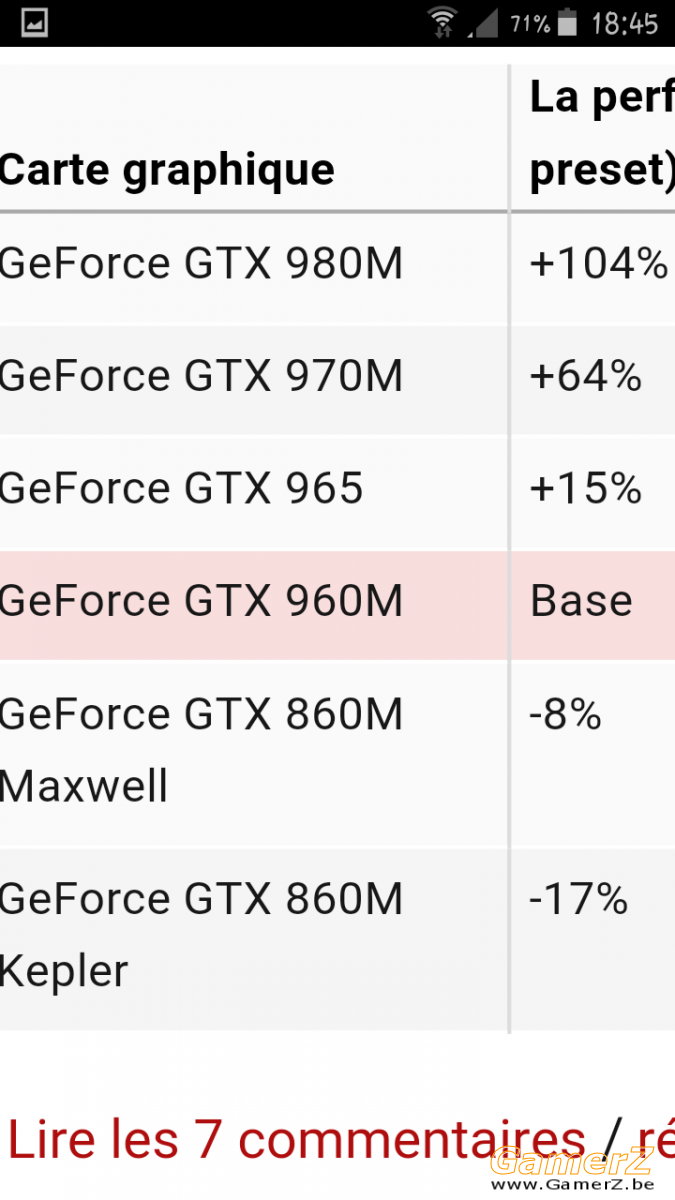The image size is (675, 1200).
Task: Tap the mobile signal strength icon
Action: point(483,22)
